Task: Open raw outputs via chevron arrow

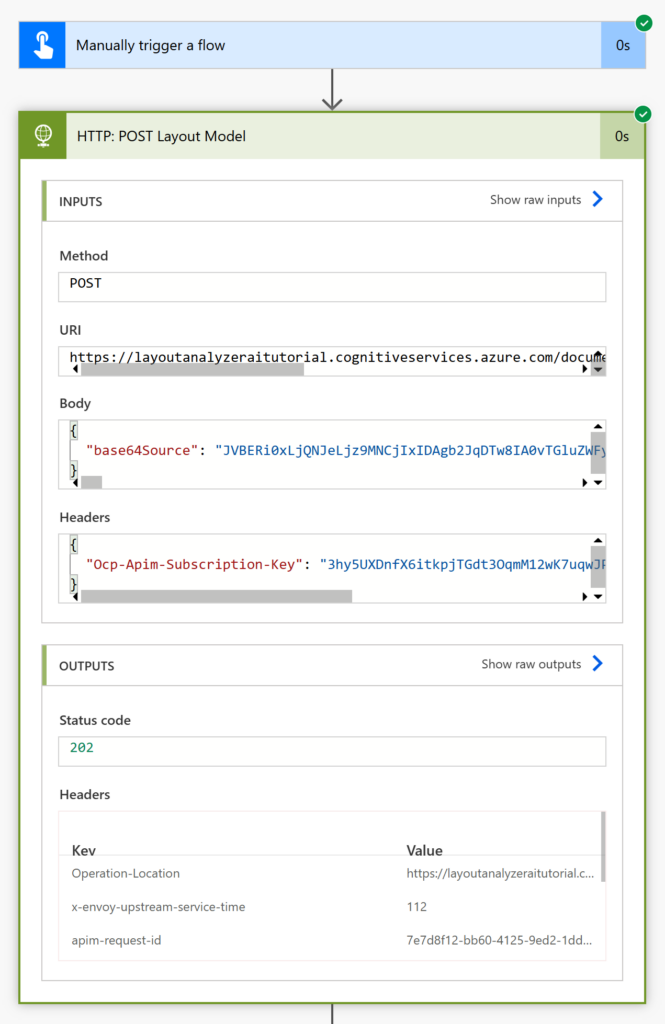Action: [x=597, y=664]
